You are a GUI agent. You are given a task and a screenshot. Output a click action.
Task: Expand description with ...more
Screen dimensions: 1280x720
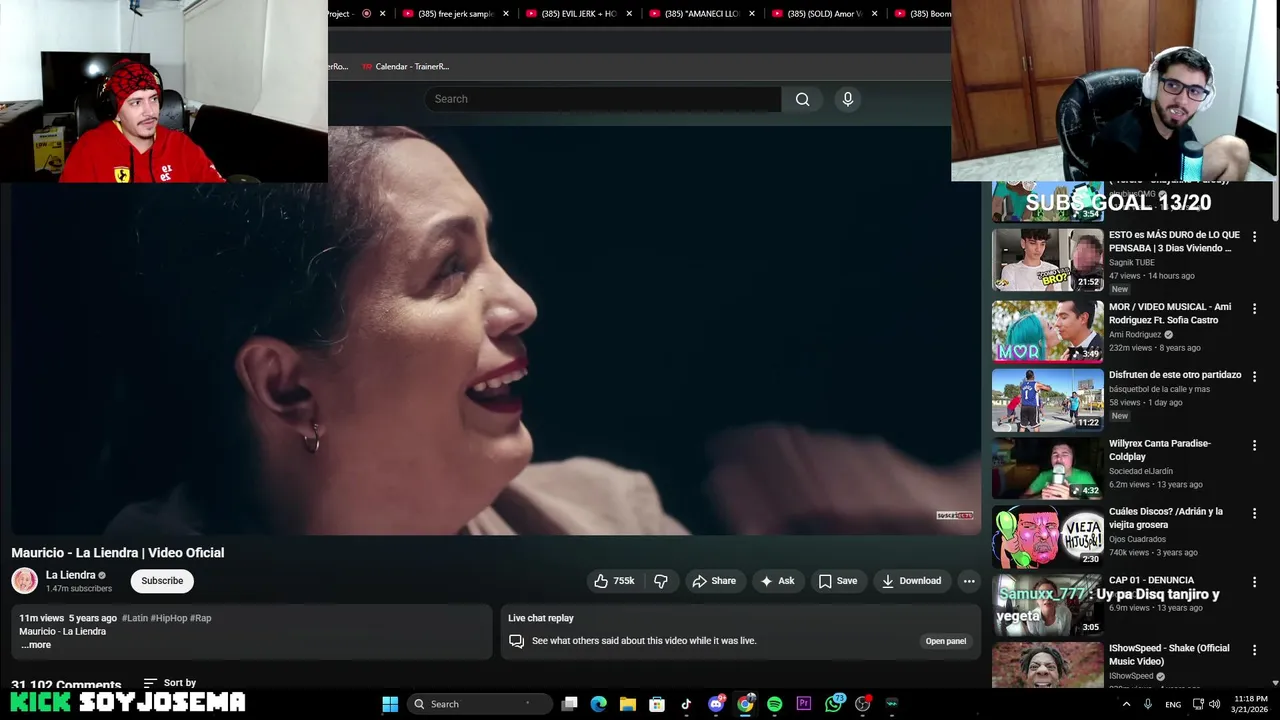pos(36,645)
